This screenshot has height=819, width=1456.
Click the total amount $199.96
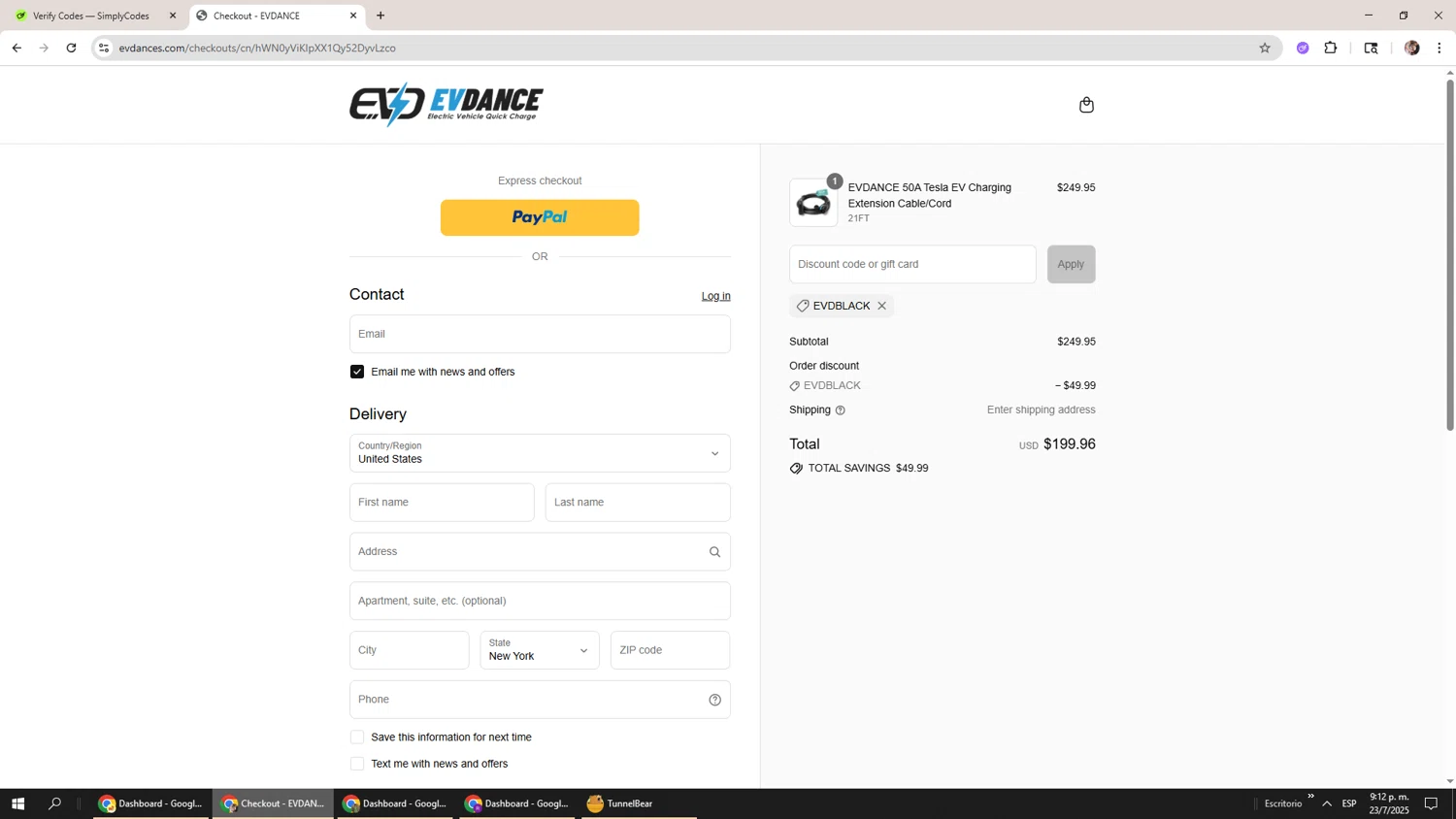1069,444
